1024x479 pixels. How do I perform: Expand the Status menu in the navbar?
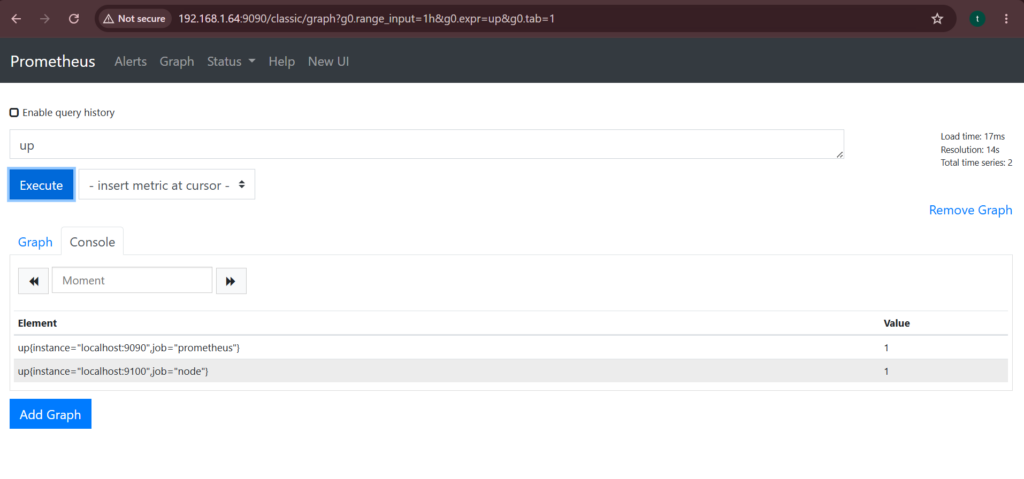click(231, 61)
